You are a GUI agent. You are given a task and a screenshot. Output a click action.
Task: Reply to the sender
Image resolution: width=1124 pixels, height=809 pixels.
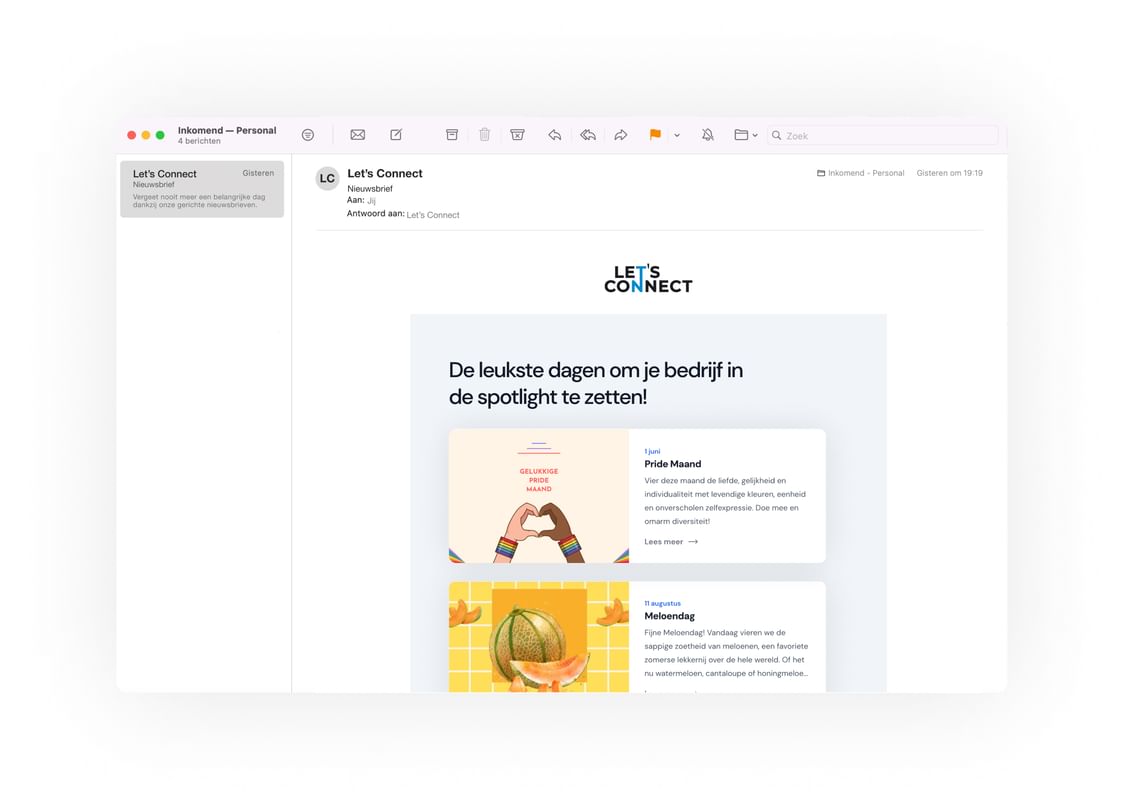click(555, 135)
